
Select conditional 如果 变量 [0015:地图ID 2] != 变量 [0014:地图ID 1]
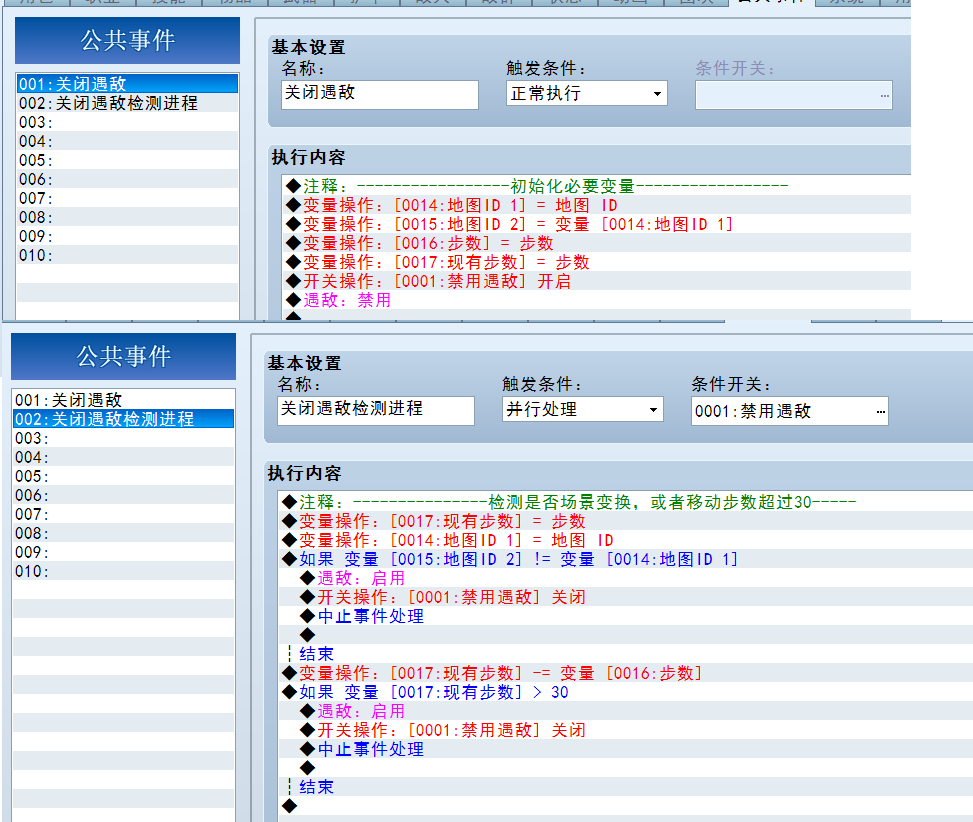(626, 559)
